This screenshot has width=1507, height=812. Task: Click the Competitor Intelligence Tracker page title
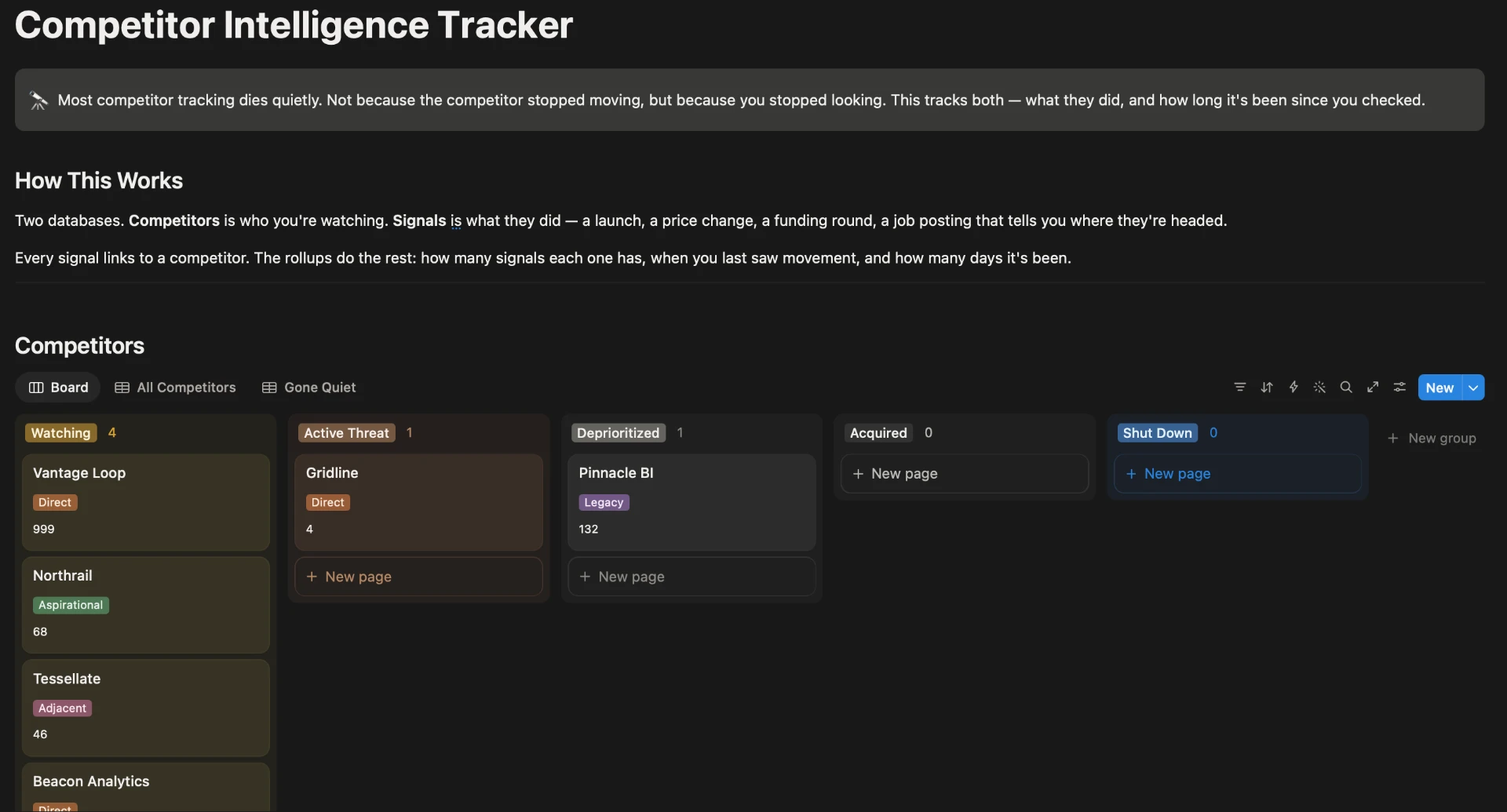point(294,25)
